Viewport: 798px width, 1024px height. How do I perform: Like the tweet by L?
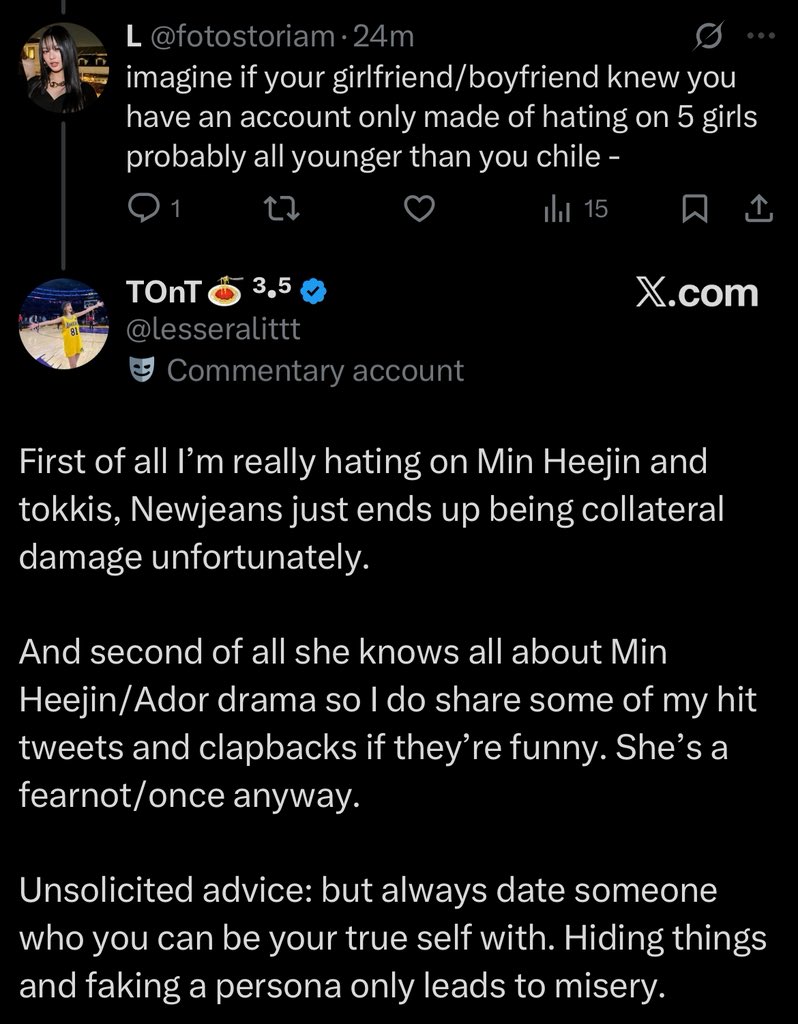pyautogui.click(x=419, y=209)
